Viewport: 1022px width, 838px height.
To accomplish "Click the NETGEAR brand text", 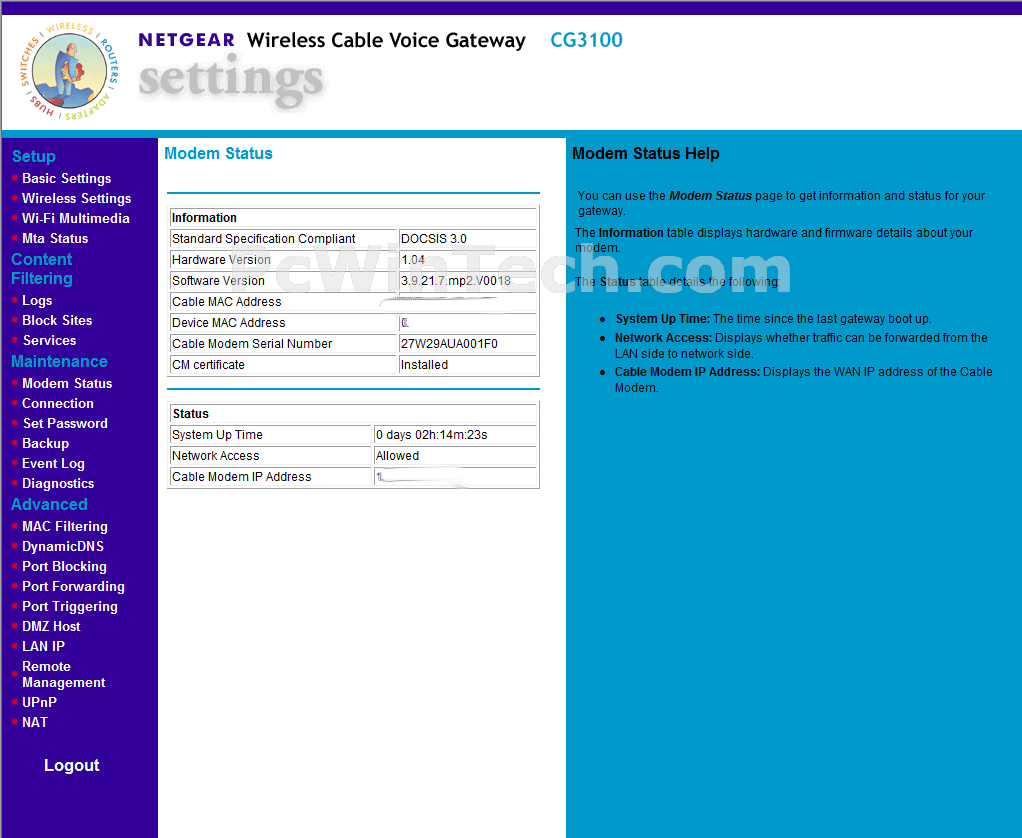I will point(186,40).
